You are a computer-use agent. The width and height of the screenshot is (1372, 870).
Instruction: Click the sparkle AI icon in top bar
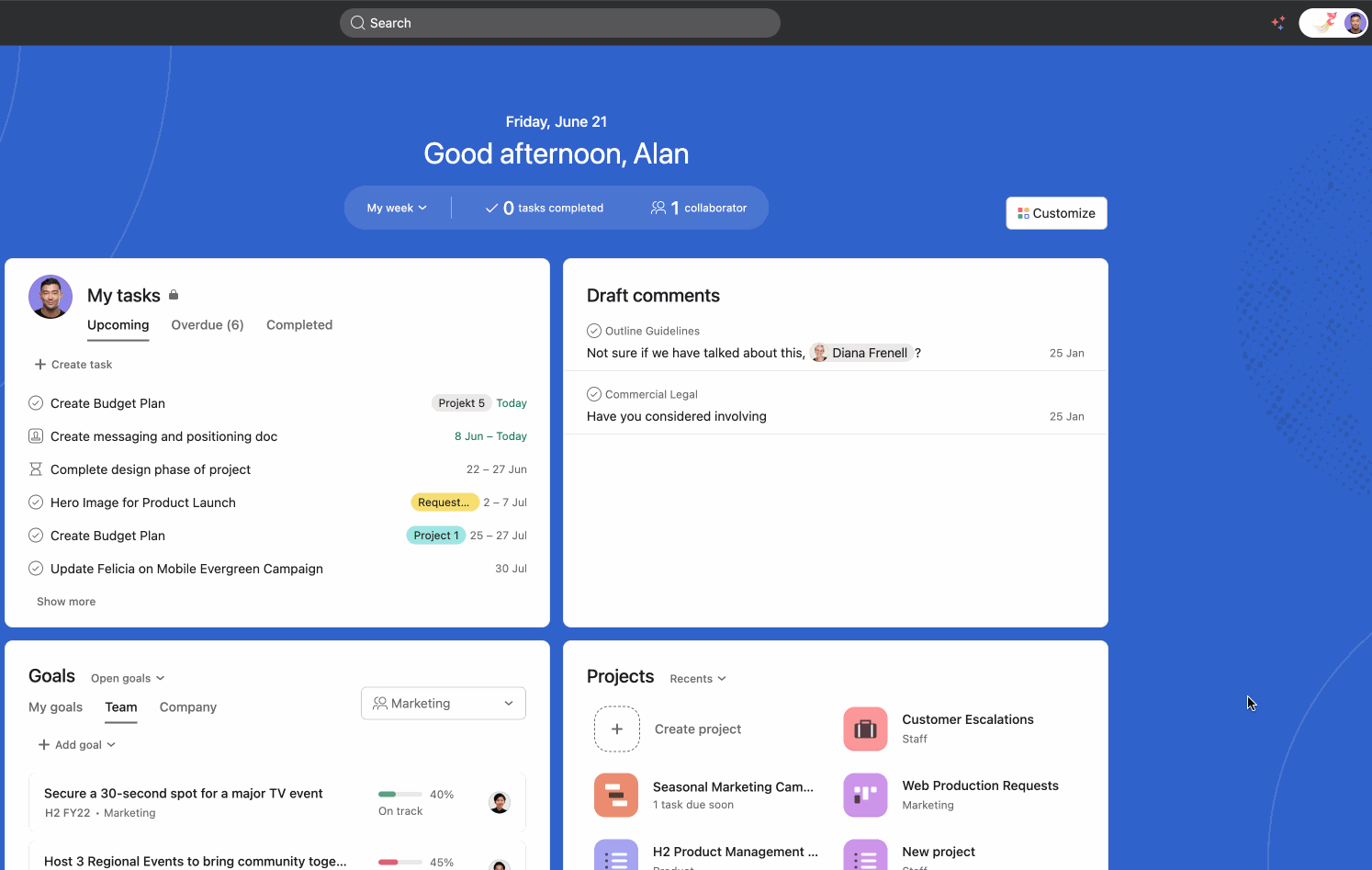(x=1277, y=23)
